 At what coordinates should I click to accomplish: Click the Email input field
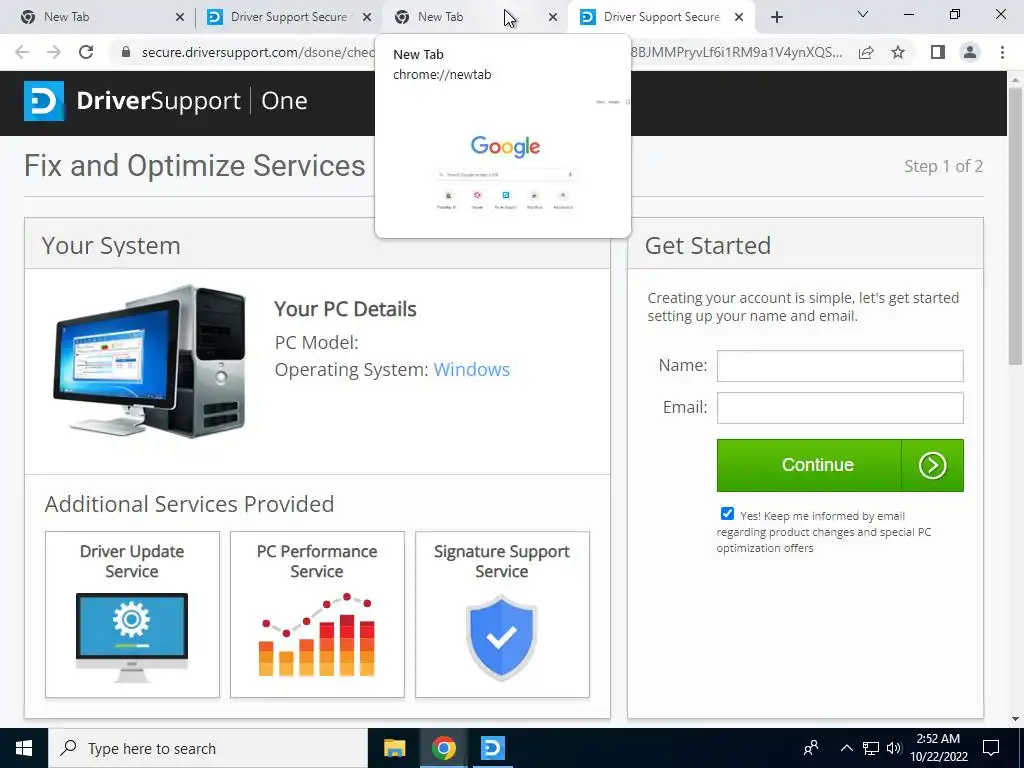pos(840,408)
